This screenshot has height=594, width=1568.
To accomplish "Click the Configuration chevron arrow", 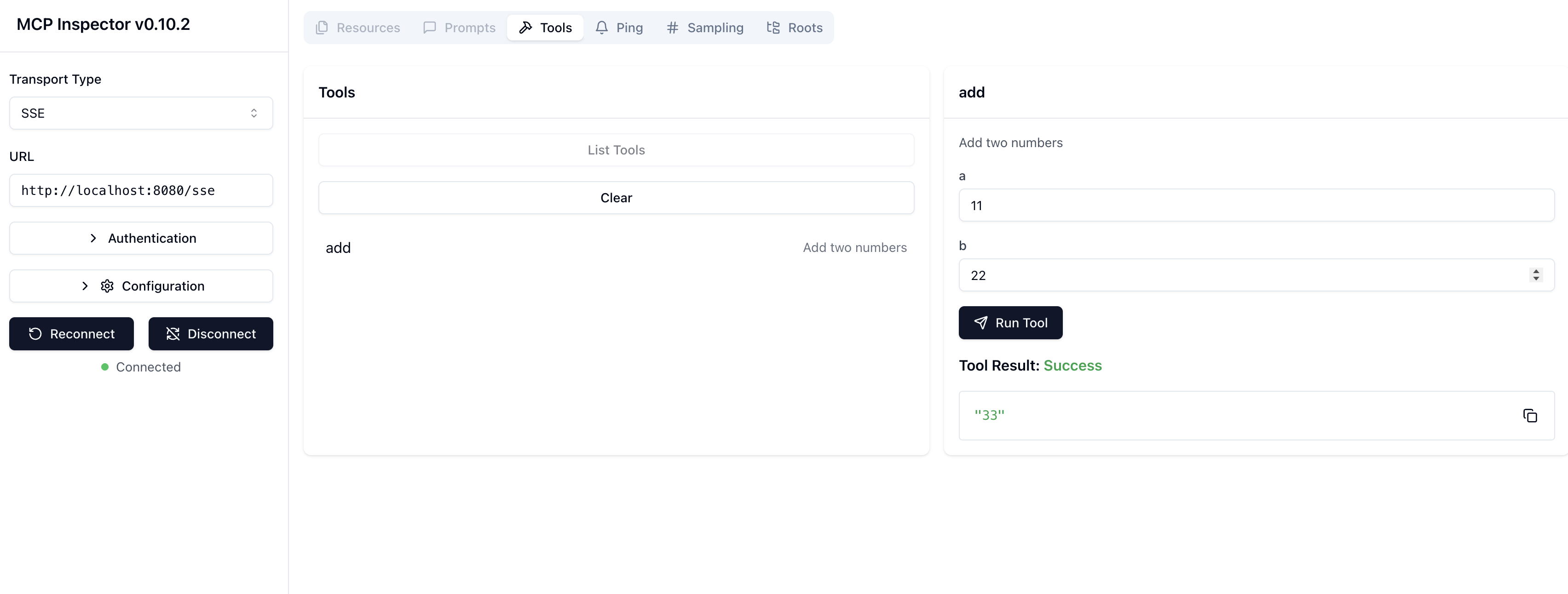I will [85, 286].
